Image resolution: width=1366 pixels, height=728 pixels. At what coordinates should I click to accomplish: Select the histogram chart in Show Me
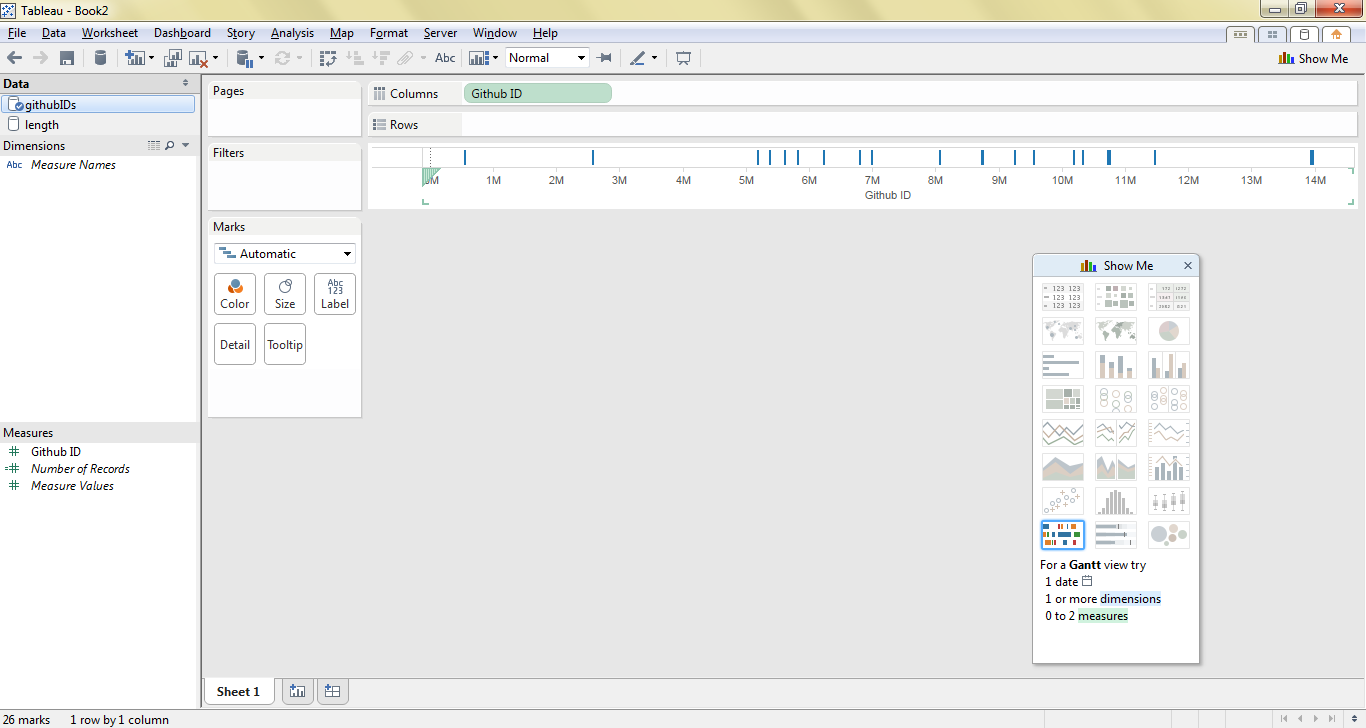point(1116,501)
